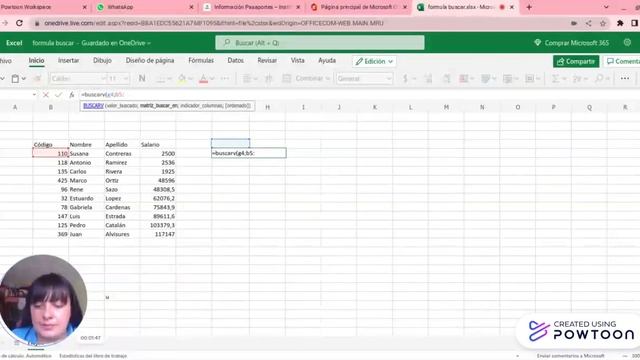Toggle bold with the N button
640x360 pixels.
tap(142, 78)
